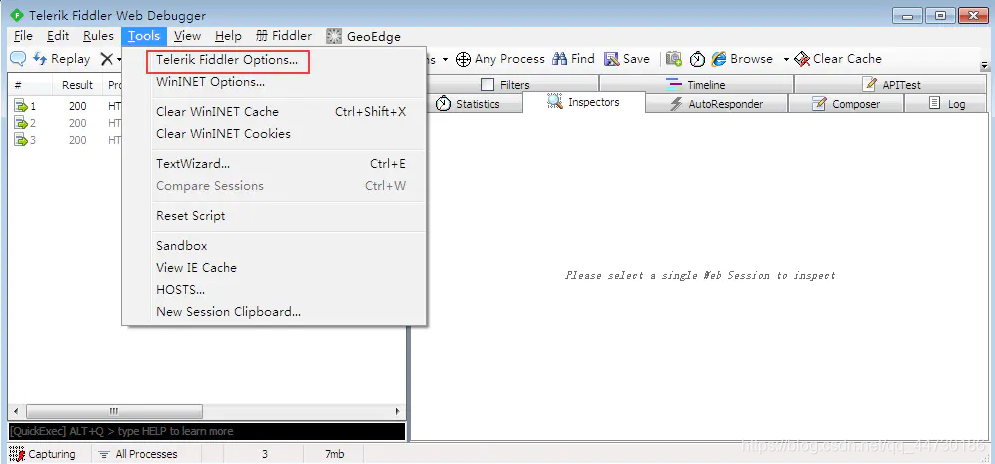This screenshot has width=995, height=464.
Task: Select the Inspectors tab
Action: (x=583, y=102)
